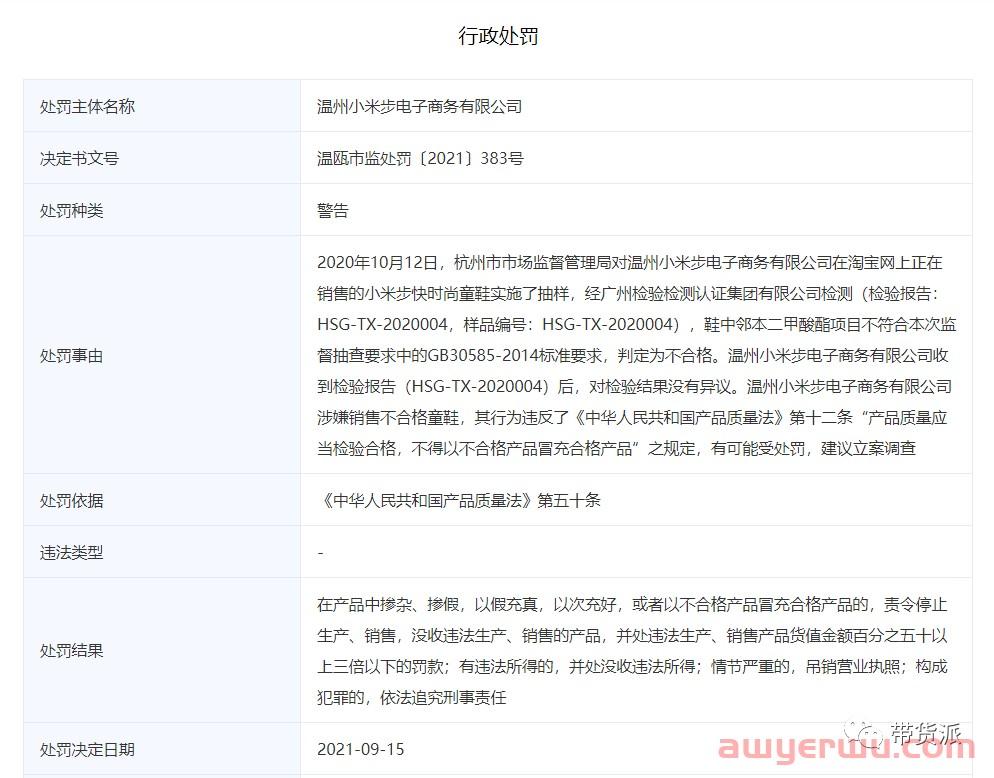This screenshot has width=994, height=778.
Task: Click company name 温州小米步电子商务有限公司 in first row
Action: click(419, 106)
